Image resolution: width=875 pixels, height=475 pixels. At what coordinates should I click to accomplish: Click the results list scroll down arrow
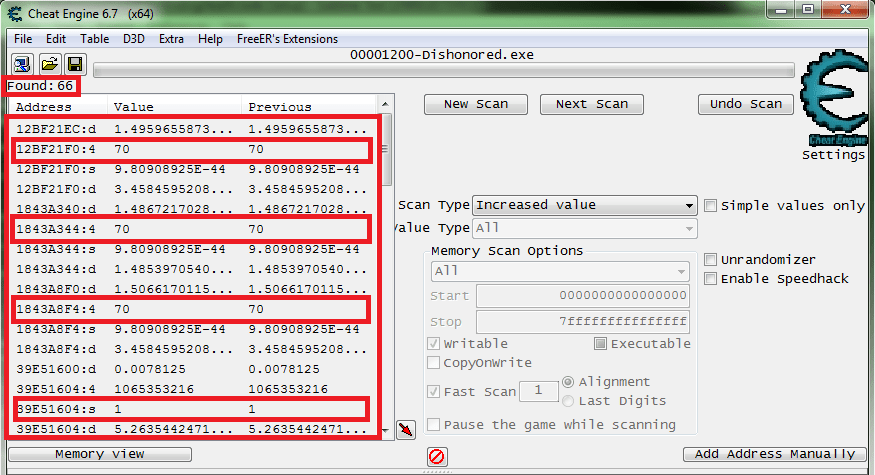(385, 431)
